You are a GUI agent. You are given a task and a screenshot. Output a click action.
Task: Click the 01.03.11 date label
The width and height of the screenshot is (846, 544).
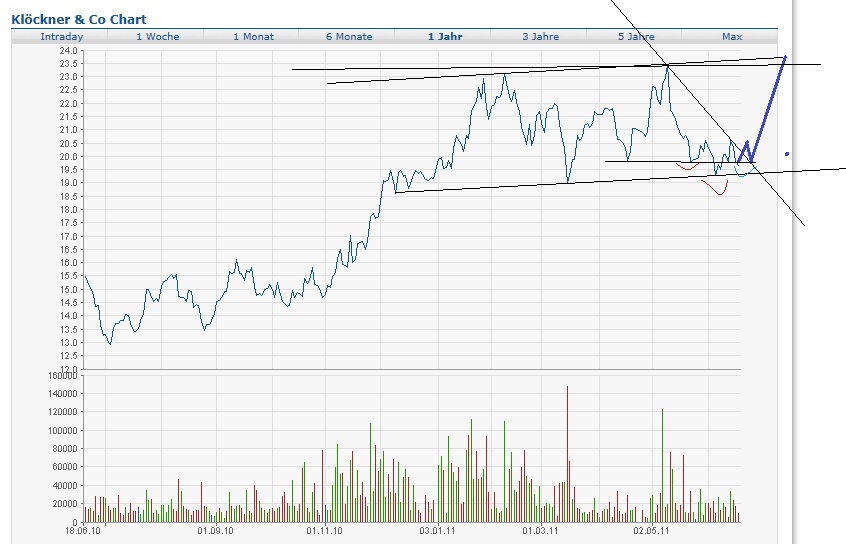click(x=540, y=531)
